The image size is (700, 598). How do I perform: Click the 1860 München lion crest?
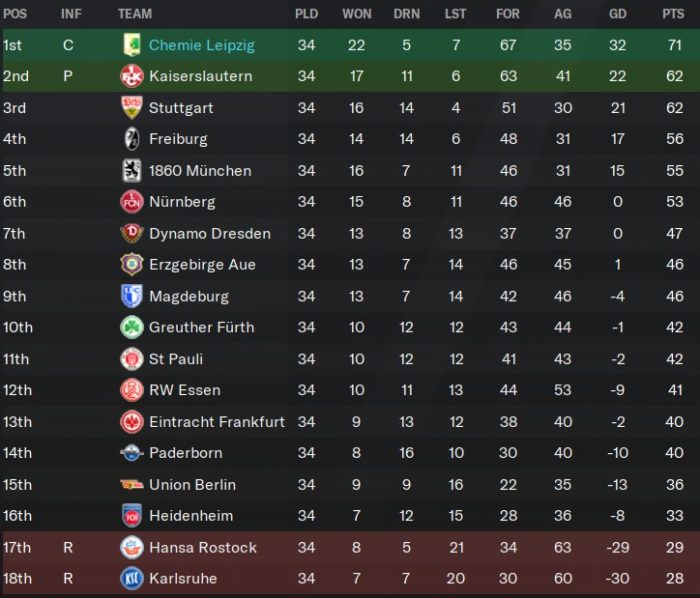(x=132, y=170)
